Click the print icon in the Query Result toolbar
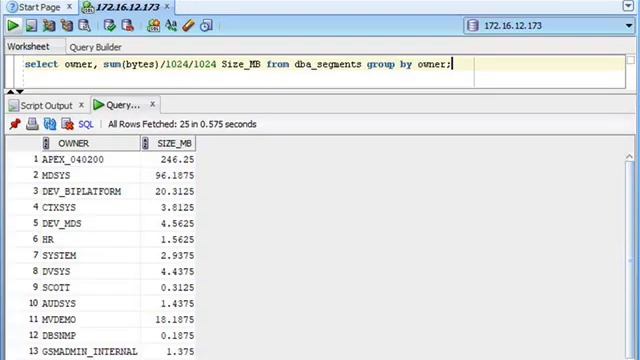Viewport: 640px width, 360px height. tap(32, 124)
